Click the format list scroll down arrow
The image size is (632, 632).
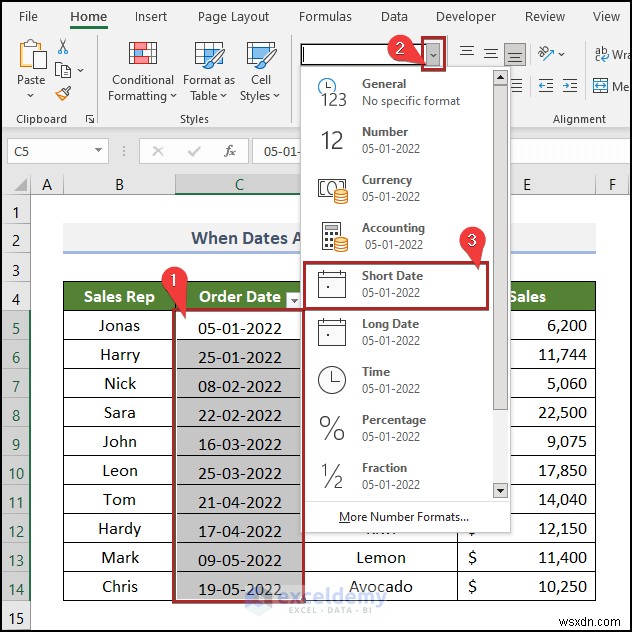500,491
